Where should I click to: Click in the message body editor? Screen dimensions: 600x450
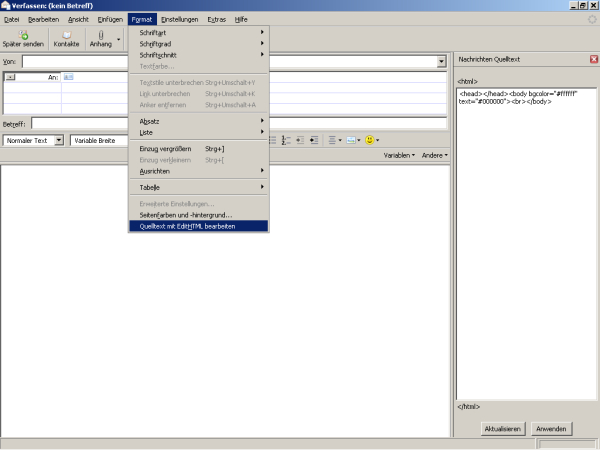coord(225,302)
